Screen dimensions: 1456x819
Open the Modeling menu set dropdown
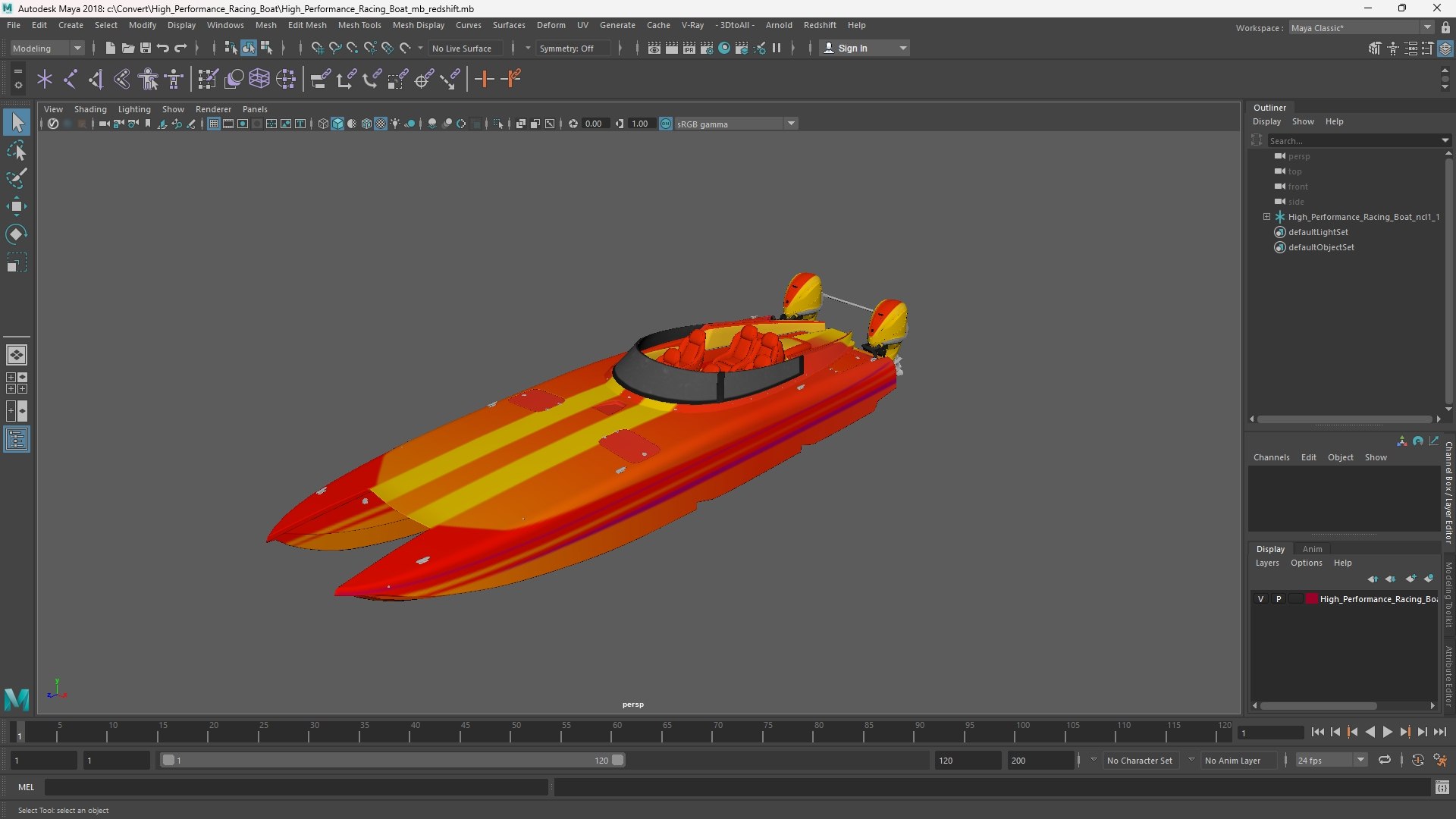[x=47, y=48]
